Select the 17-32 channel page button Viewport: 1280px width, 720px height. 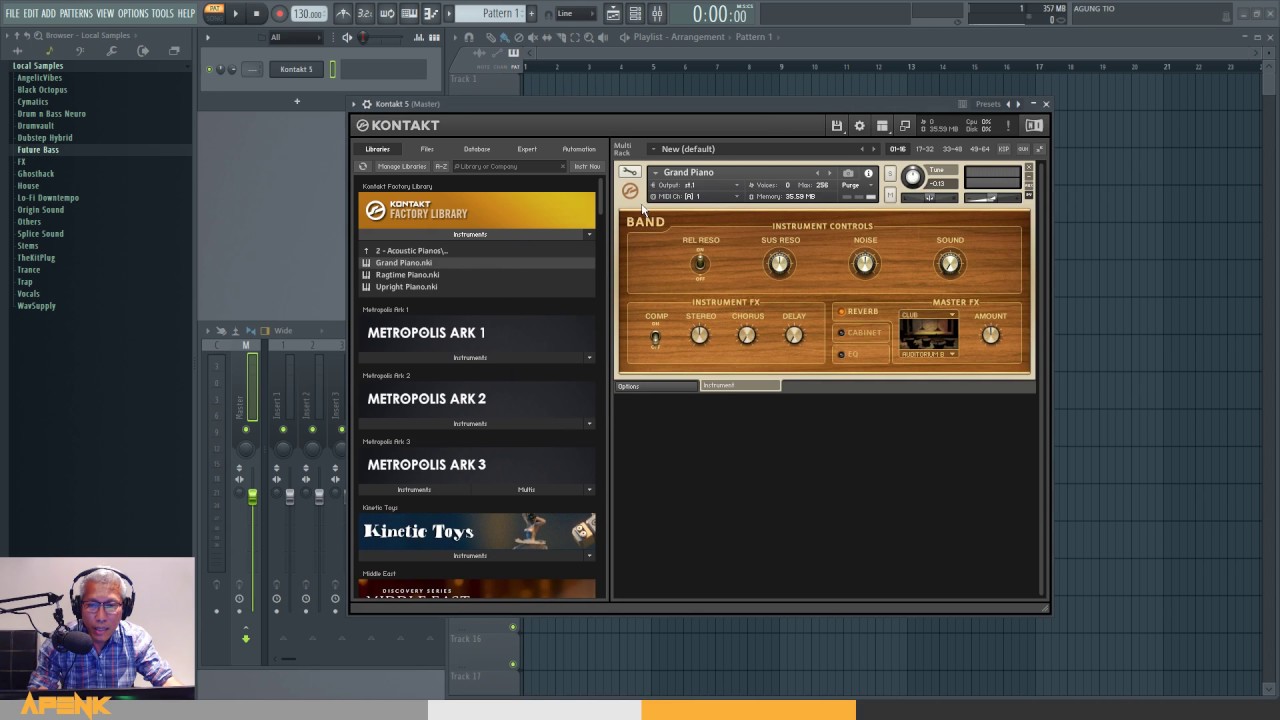pyautogui.click(x=925, y=149)
